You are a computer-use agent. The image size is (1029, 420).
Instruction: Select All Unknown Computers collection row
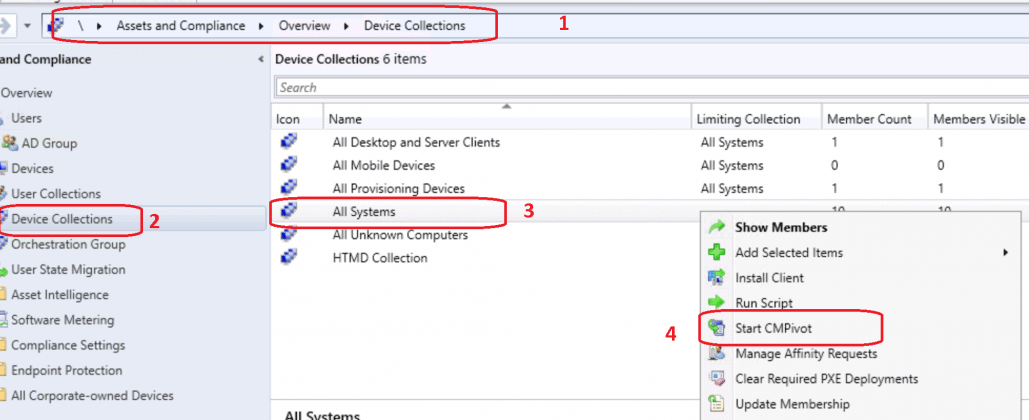click(399, 235)
